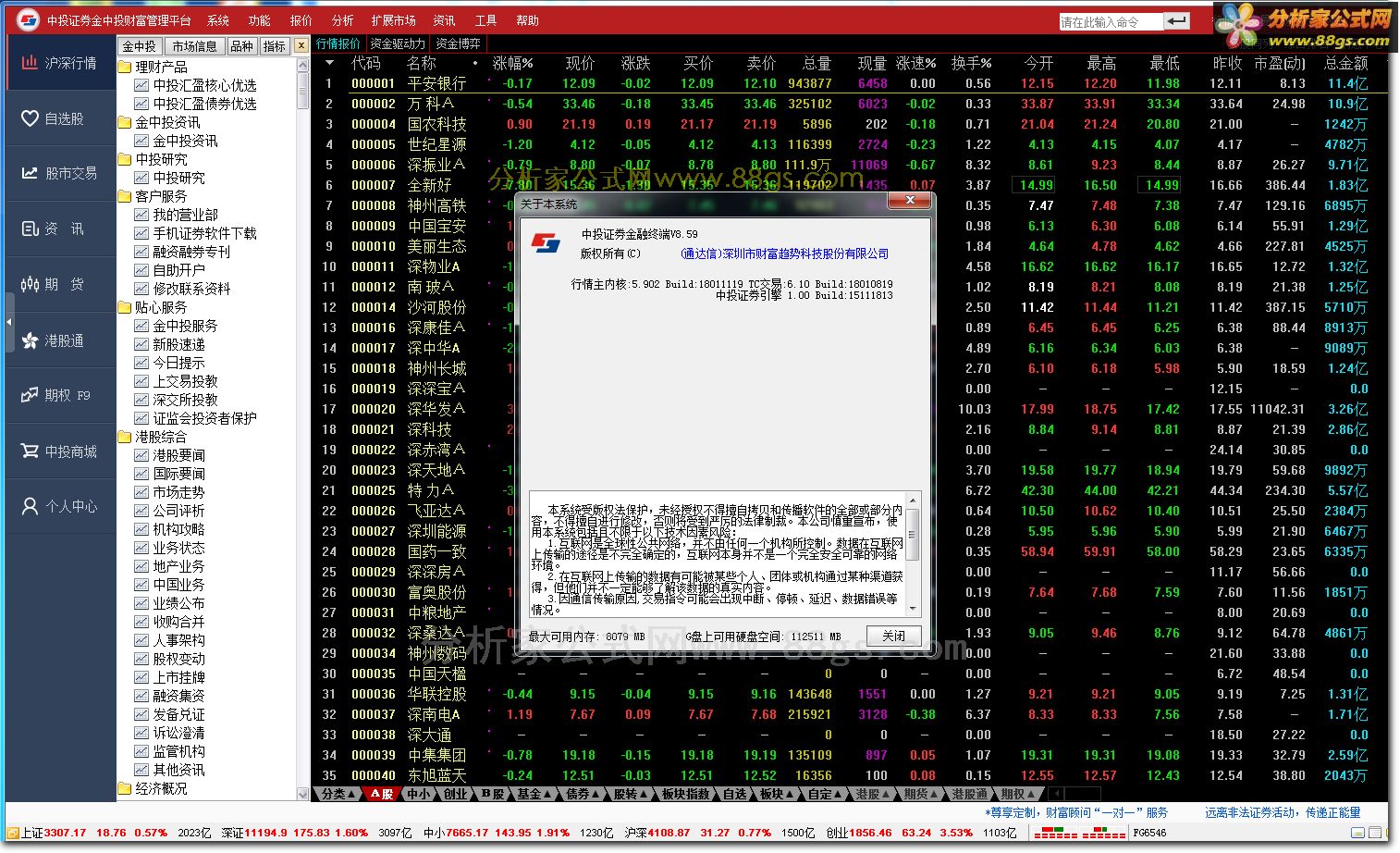
Task: Close the left tree panel with the X
Action: point(301,45)
